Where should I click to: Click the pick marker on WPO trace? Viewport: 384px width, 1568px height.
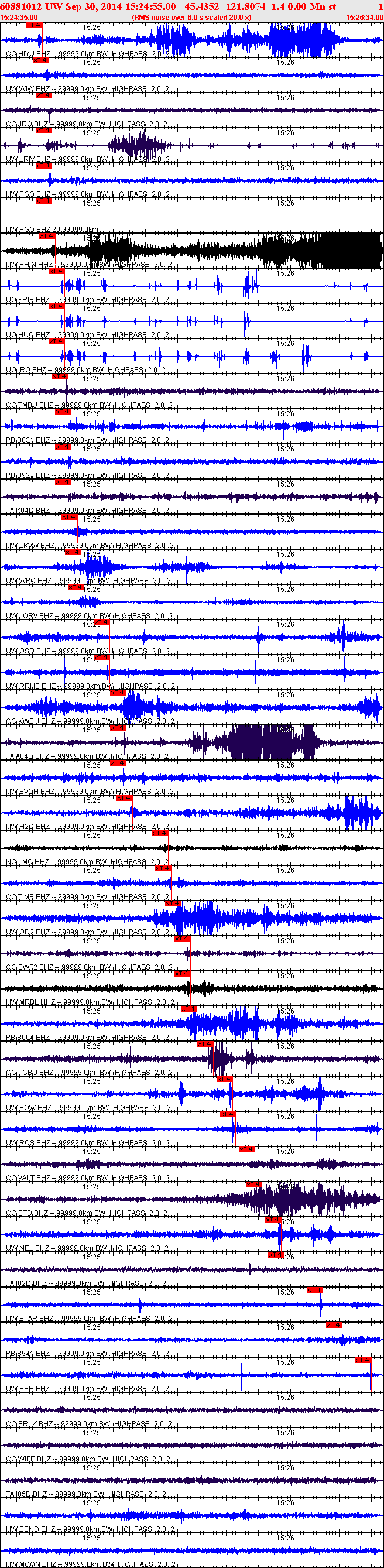click(73, 552)
